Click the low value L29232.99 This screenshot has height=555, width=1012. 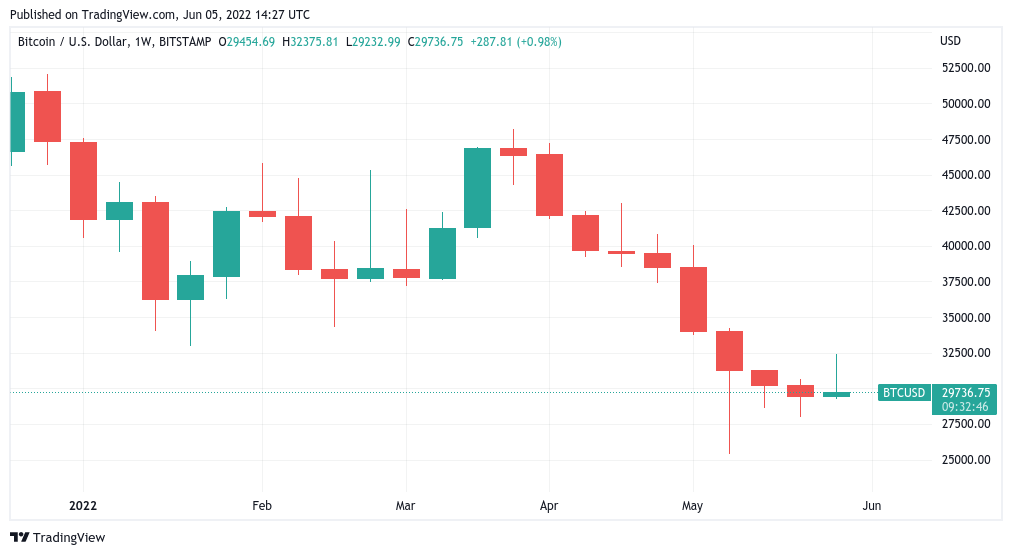[373, 42]
